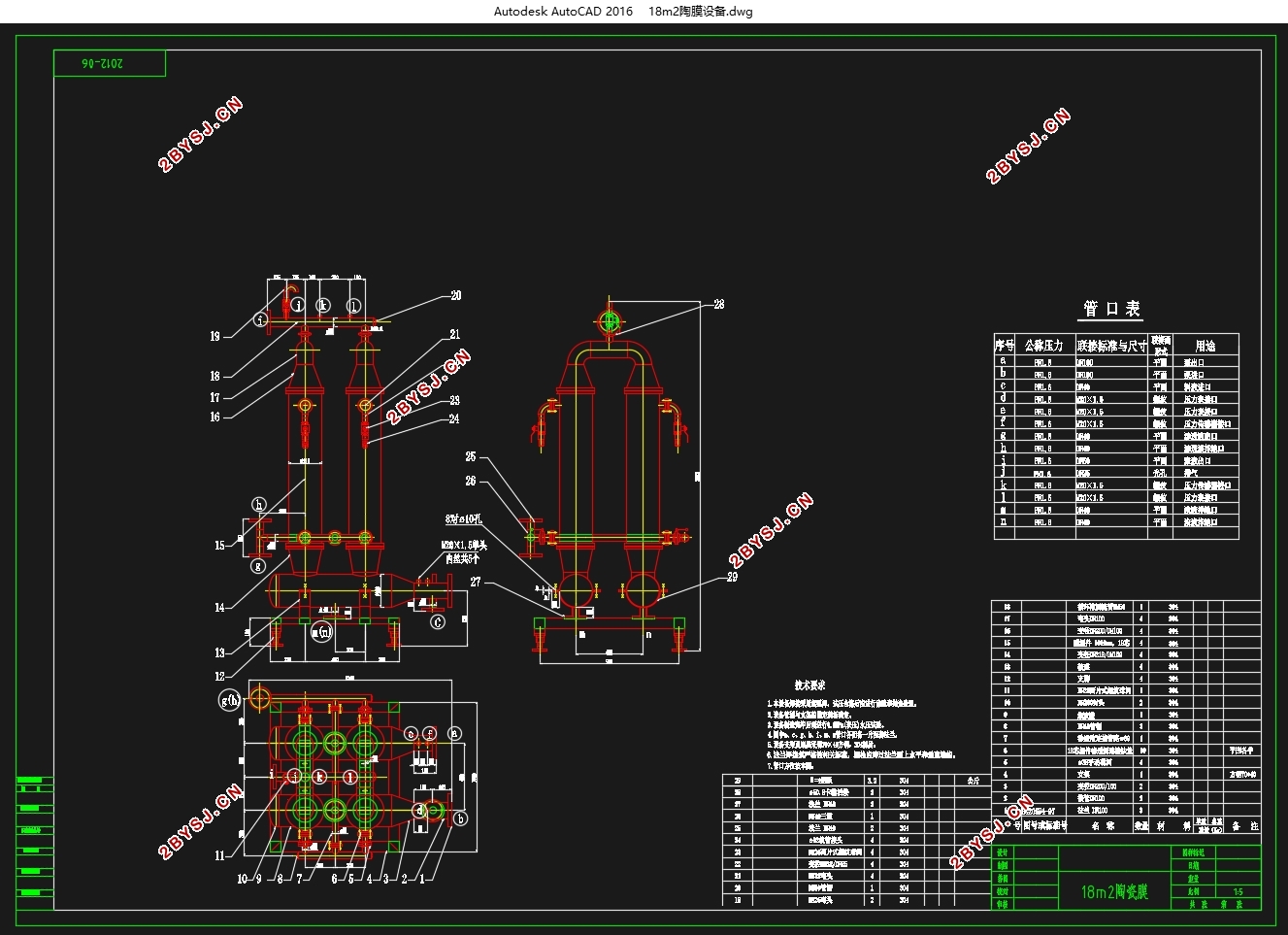The image size is (1288, 935).
Task: Click nozzle label b circle in plan view
Action: coord(461,818)
